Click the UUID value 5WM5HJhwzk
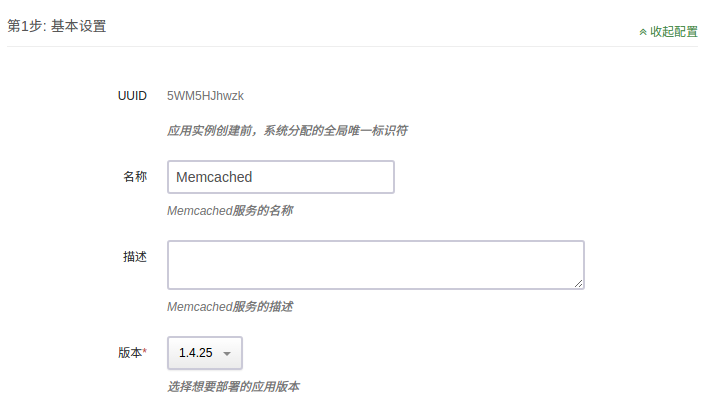 (205, 96)
